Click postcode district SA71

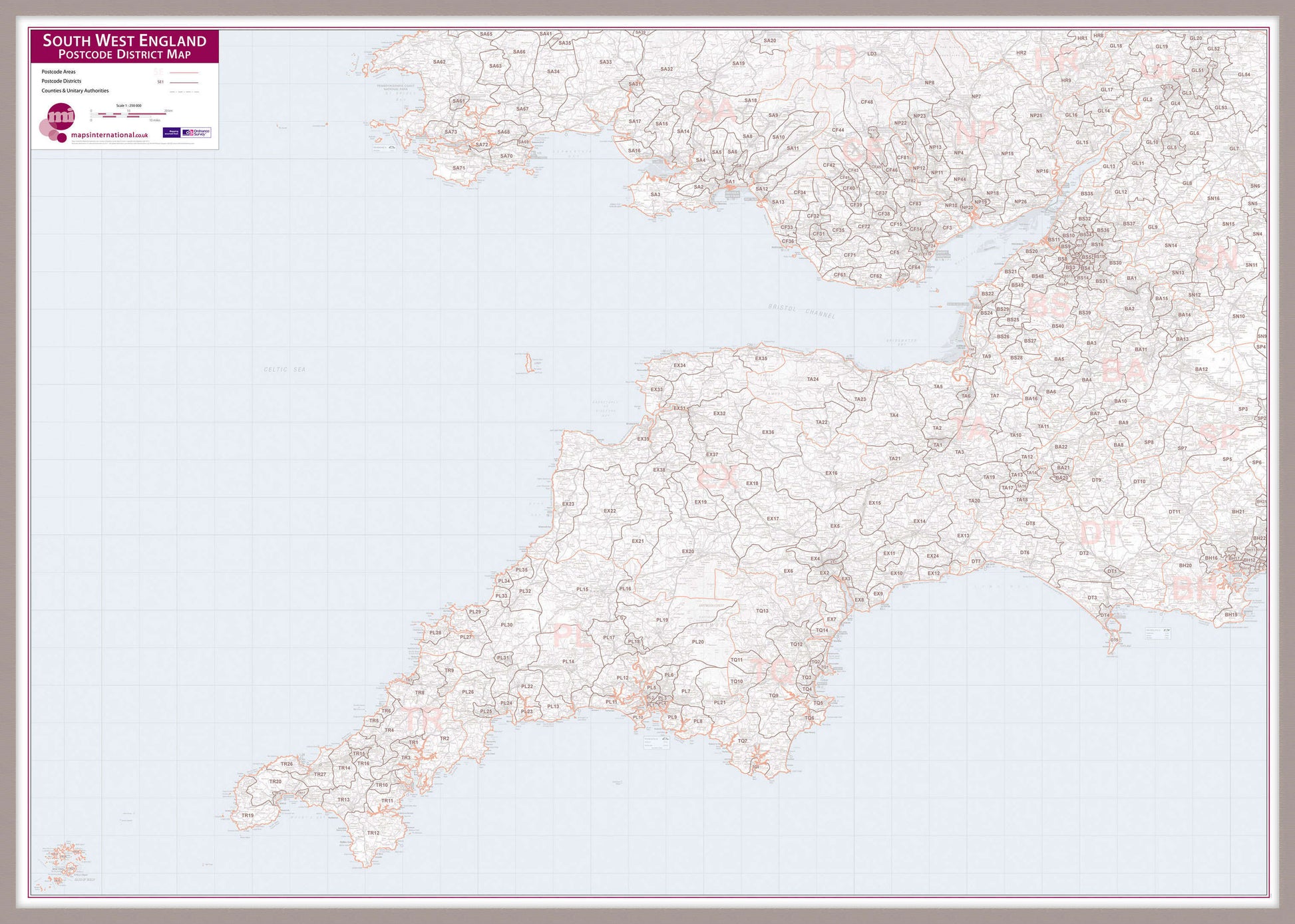point(459,168)
